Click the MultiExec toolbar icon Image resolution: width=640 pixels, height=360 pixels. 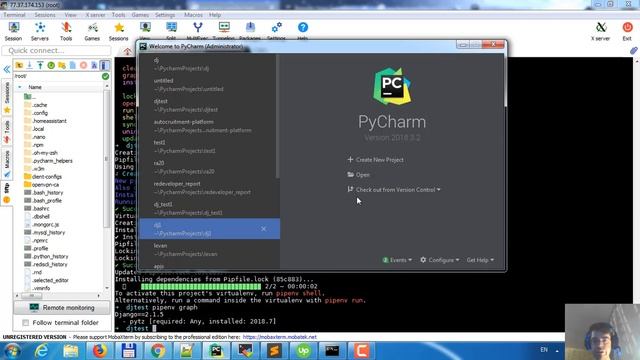click(x=198, y=30)
